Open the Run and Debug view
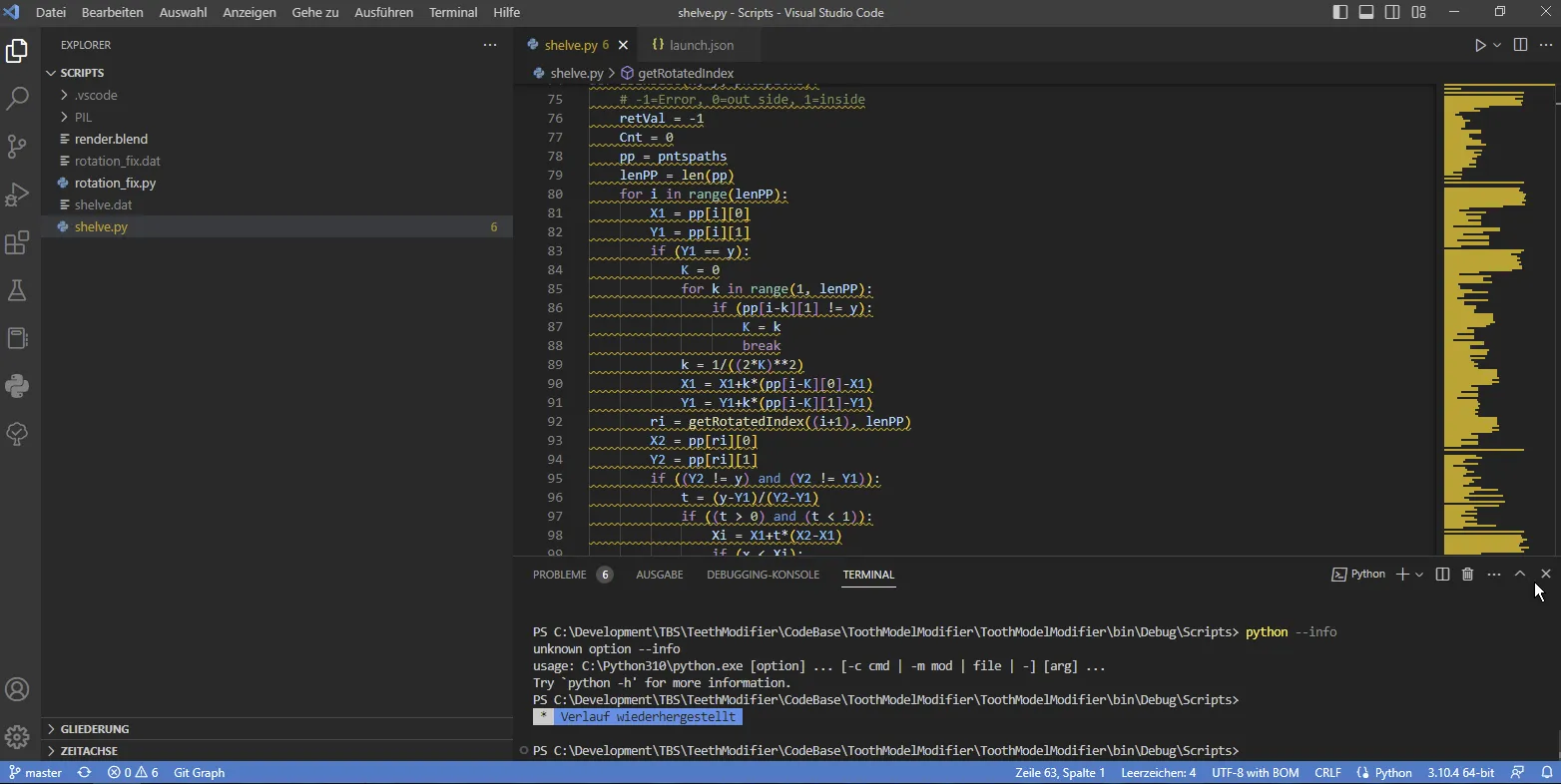Screen dimensions: 1561x784 17,195
